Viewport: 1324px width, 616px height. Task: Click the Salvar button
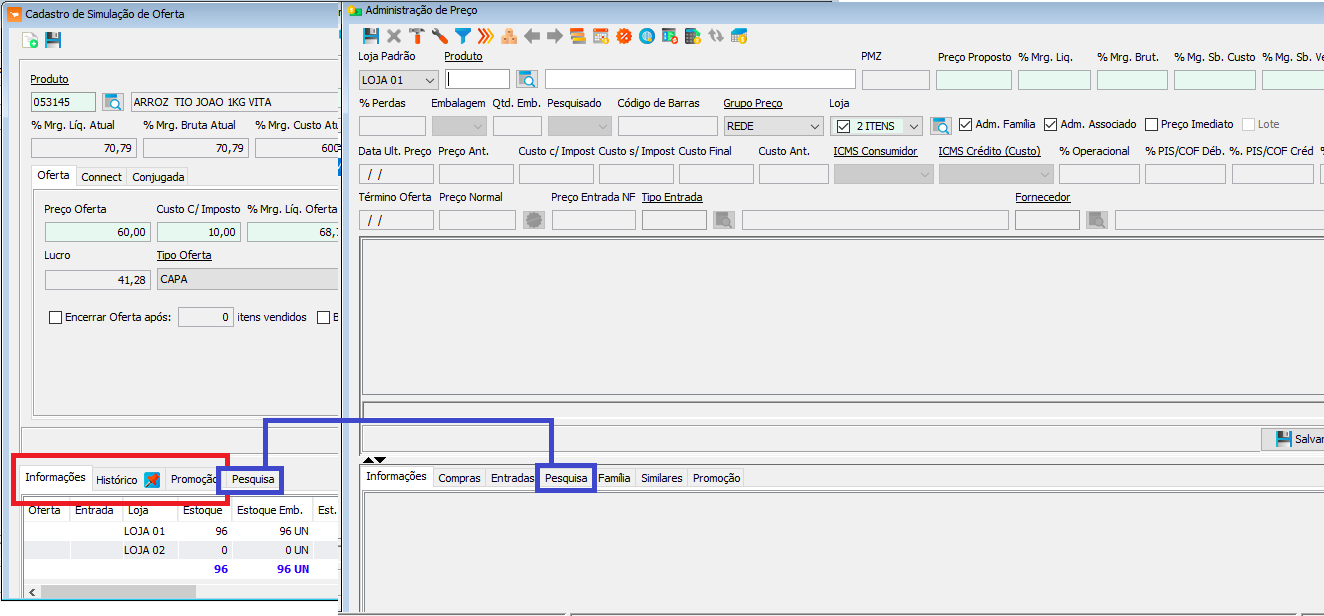point(1298,439)
